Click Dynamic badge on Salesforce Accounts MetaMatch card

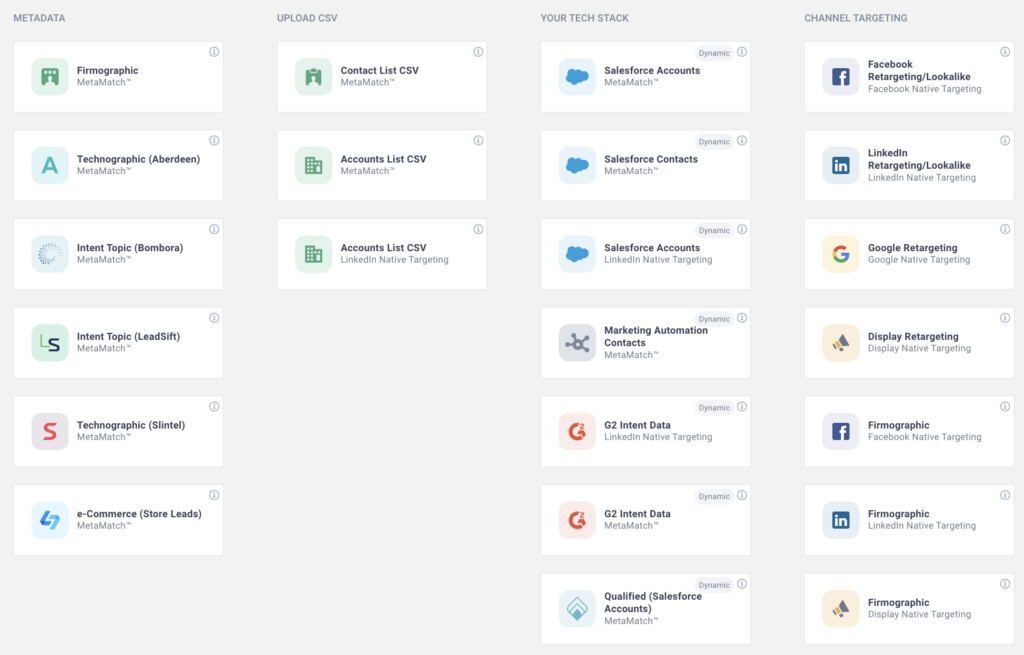coord(714,53)
